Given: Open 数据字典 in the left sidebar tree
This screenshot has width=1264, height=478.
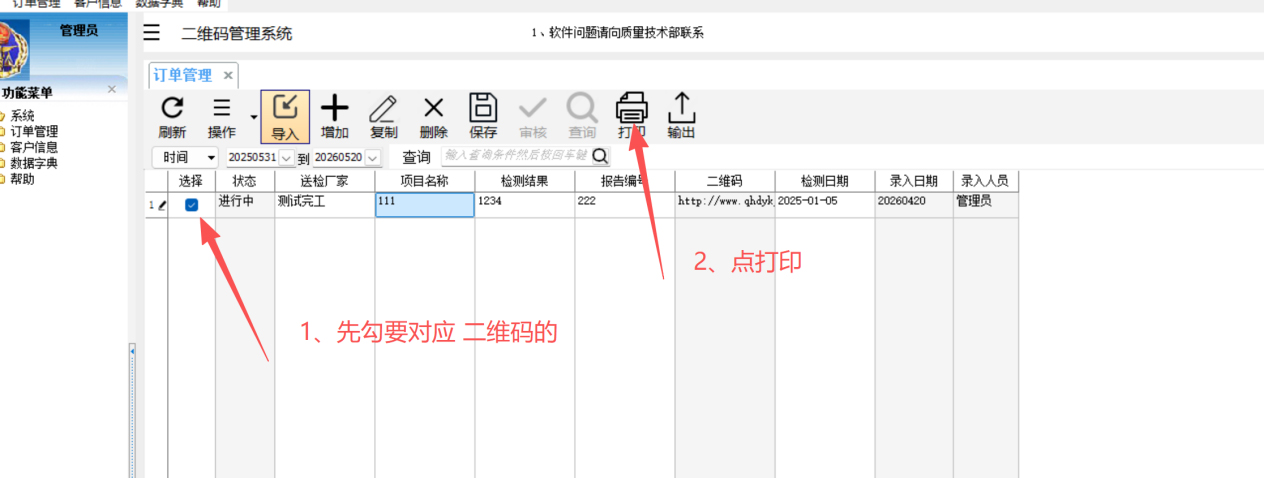Looking at the screenshot, I should (34, 163).
